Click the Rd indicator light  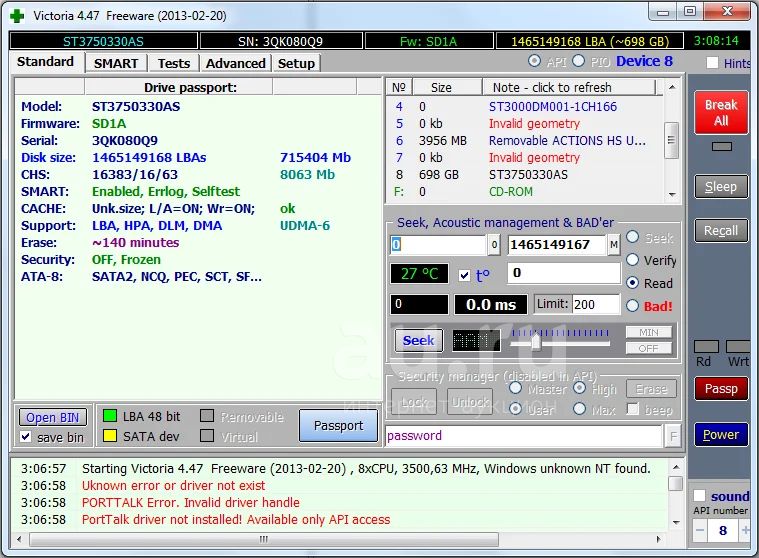coord(706,347)
